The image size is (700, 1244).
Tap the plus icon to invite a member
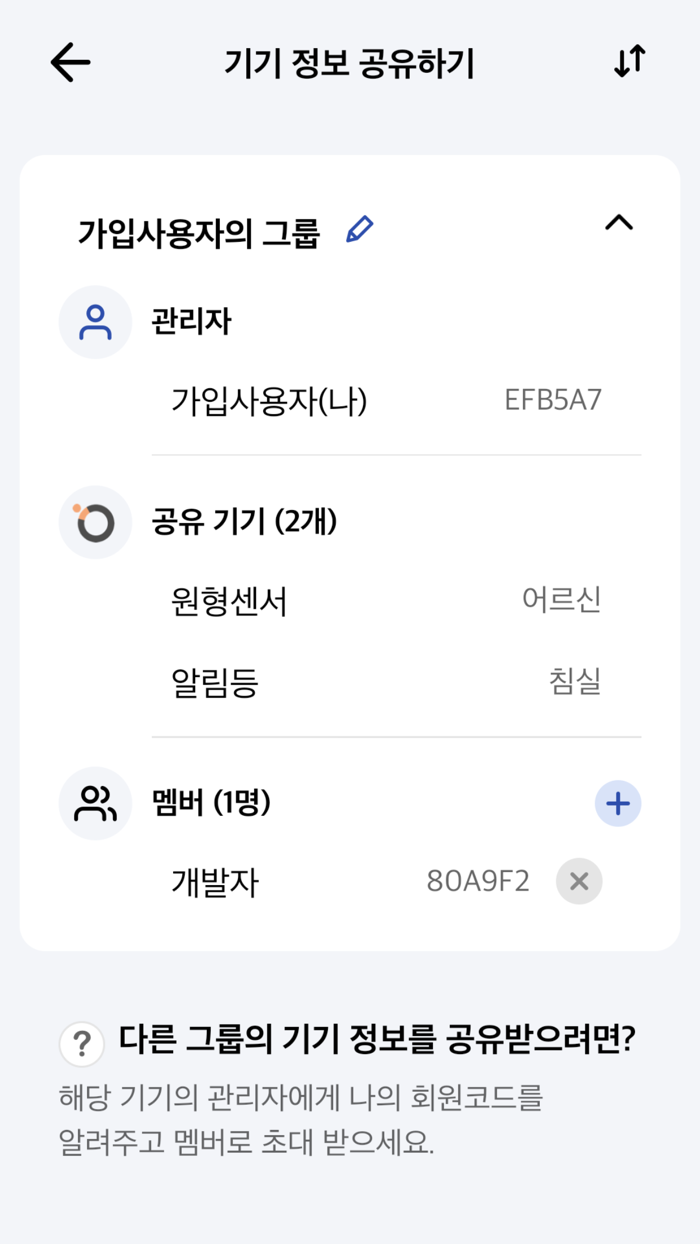(x=618, y=803)
